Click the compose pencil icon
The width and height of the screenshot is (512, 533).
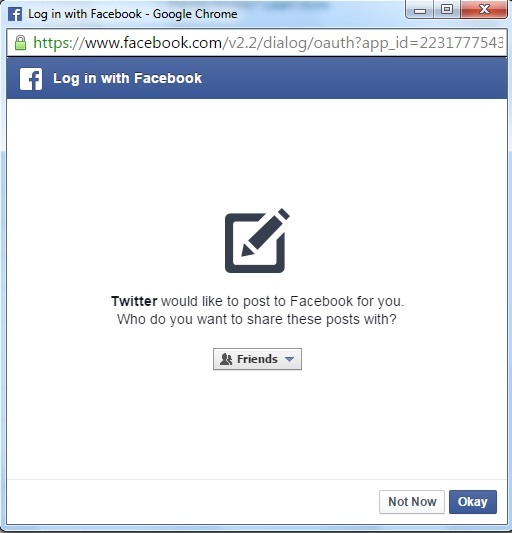[x=257, y=240]
